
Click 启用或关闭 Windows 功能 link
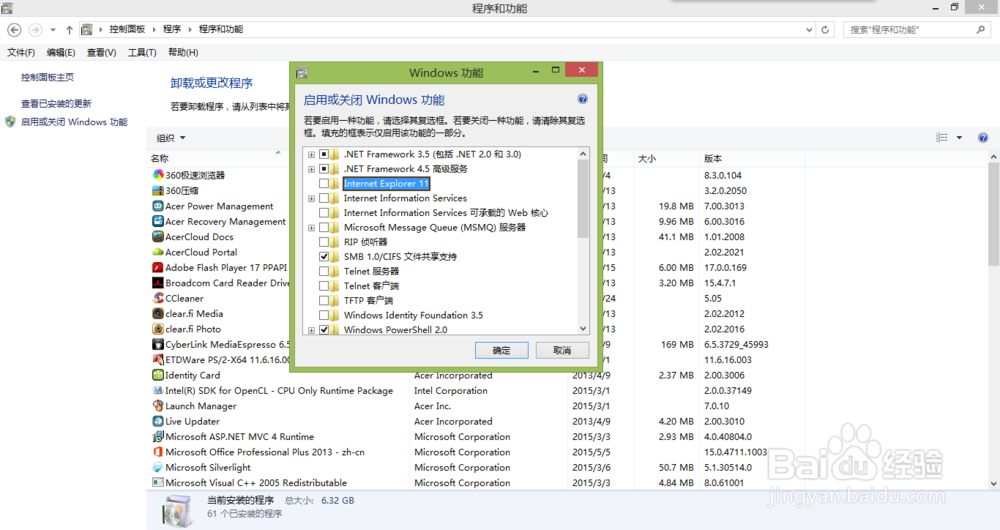(74, 122)
